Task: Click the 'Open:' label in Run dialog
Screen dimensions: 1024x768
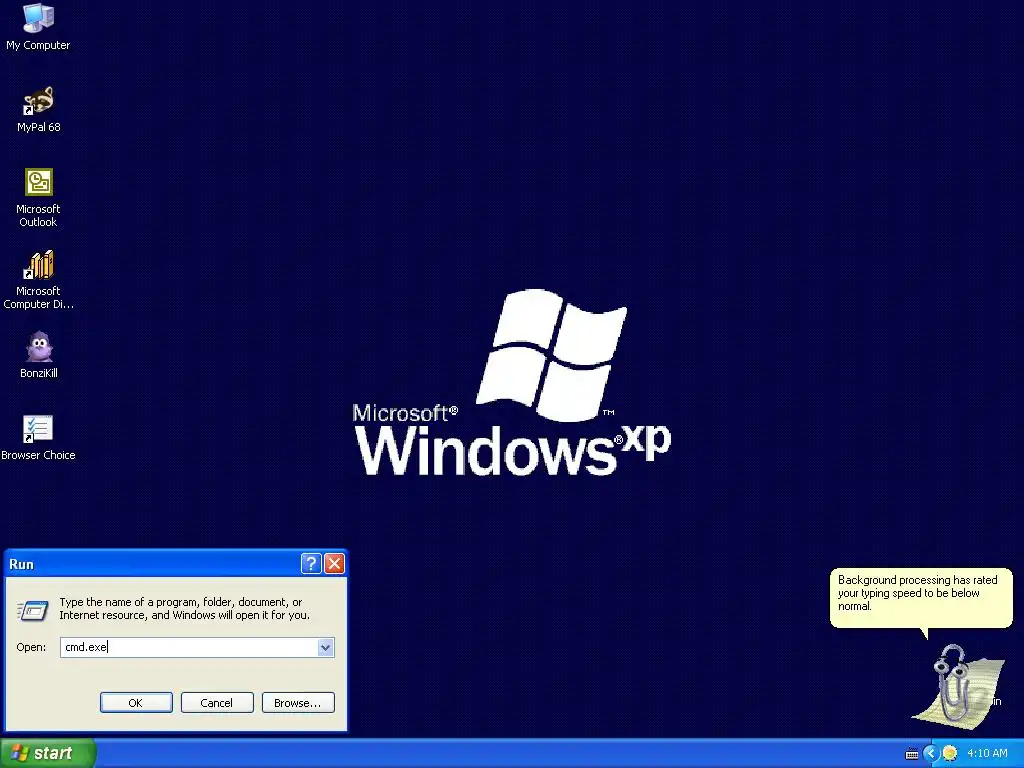Action: coord(31,647)
